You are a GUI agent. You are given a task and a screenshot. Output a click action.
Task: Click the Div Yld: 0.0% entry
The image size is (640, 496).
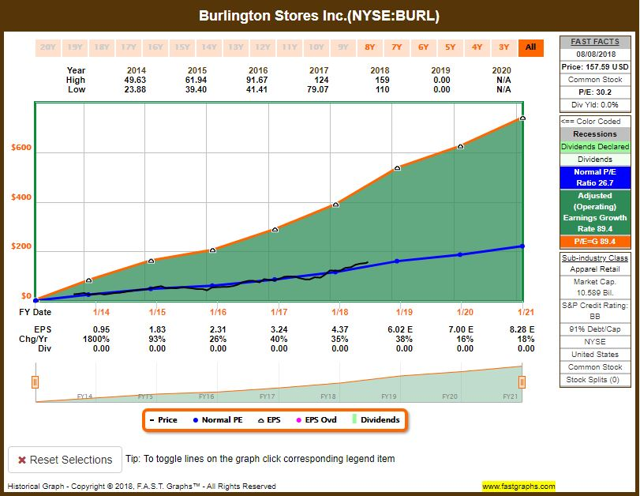595,105
